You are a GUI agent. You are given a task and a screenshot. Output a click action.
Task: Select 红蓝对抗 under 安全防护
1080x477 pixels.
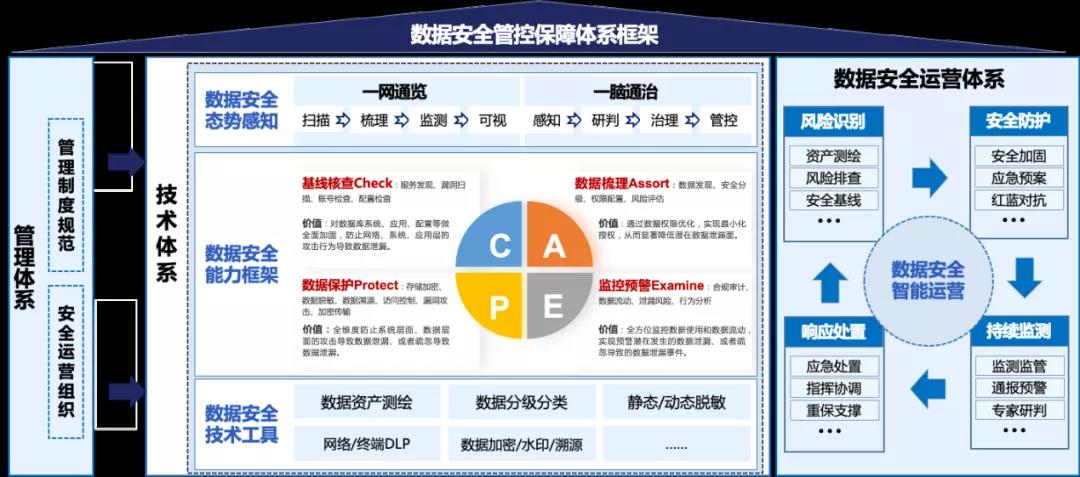click(1019, 199)
